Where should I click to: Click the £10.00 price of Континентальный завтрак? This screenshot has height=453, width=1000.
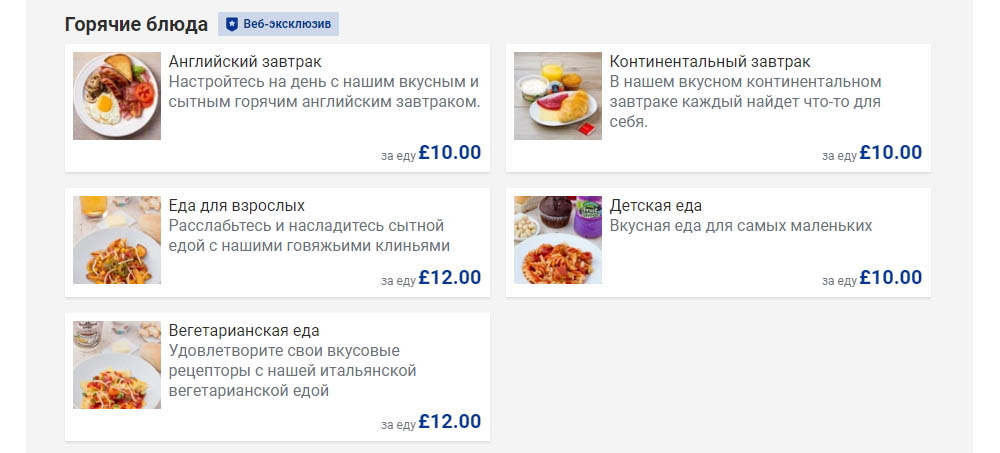890,153
